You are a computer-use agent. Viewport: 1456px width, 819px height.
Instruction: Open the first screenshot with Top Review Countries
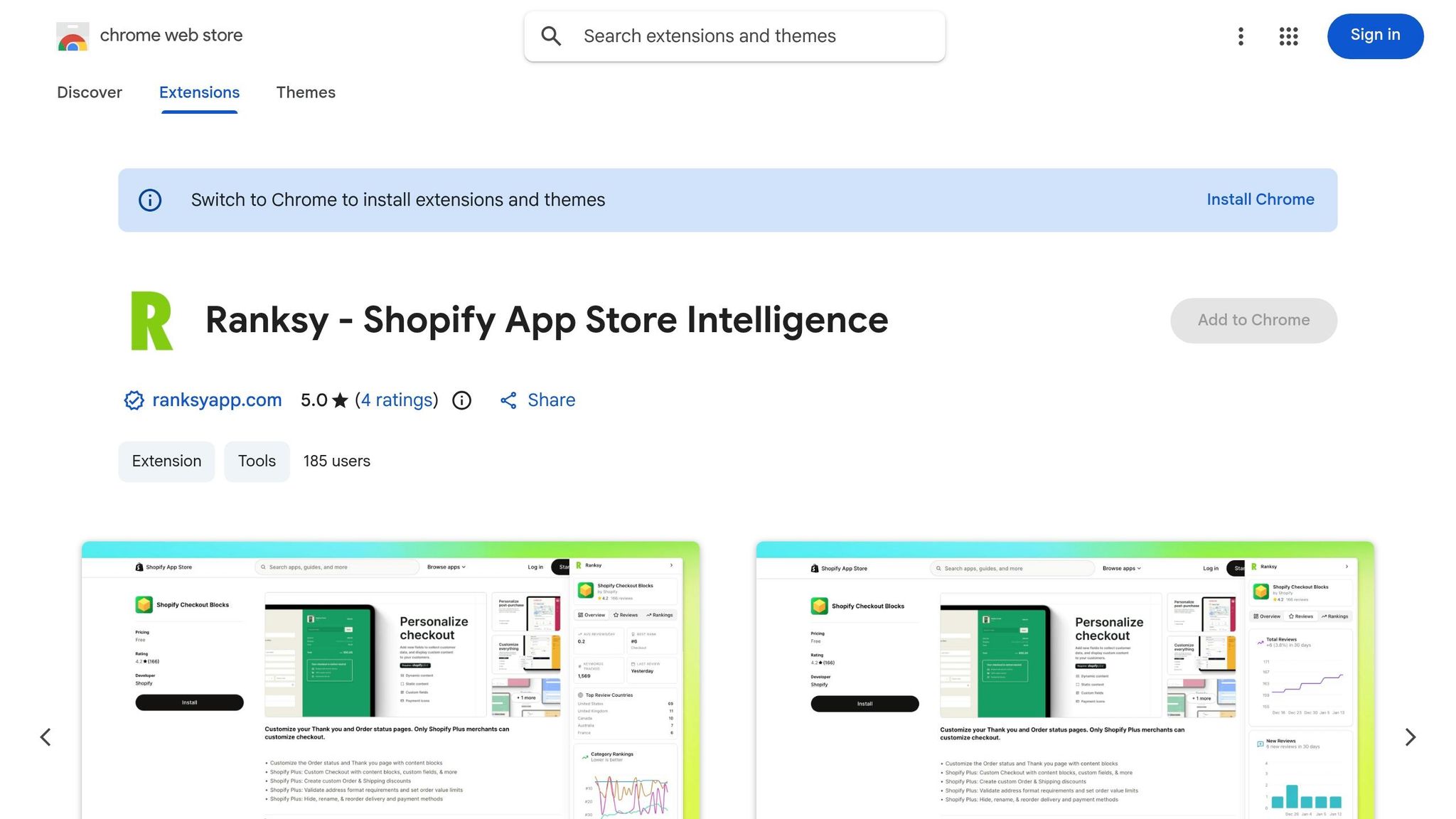tap(390, 680)
